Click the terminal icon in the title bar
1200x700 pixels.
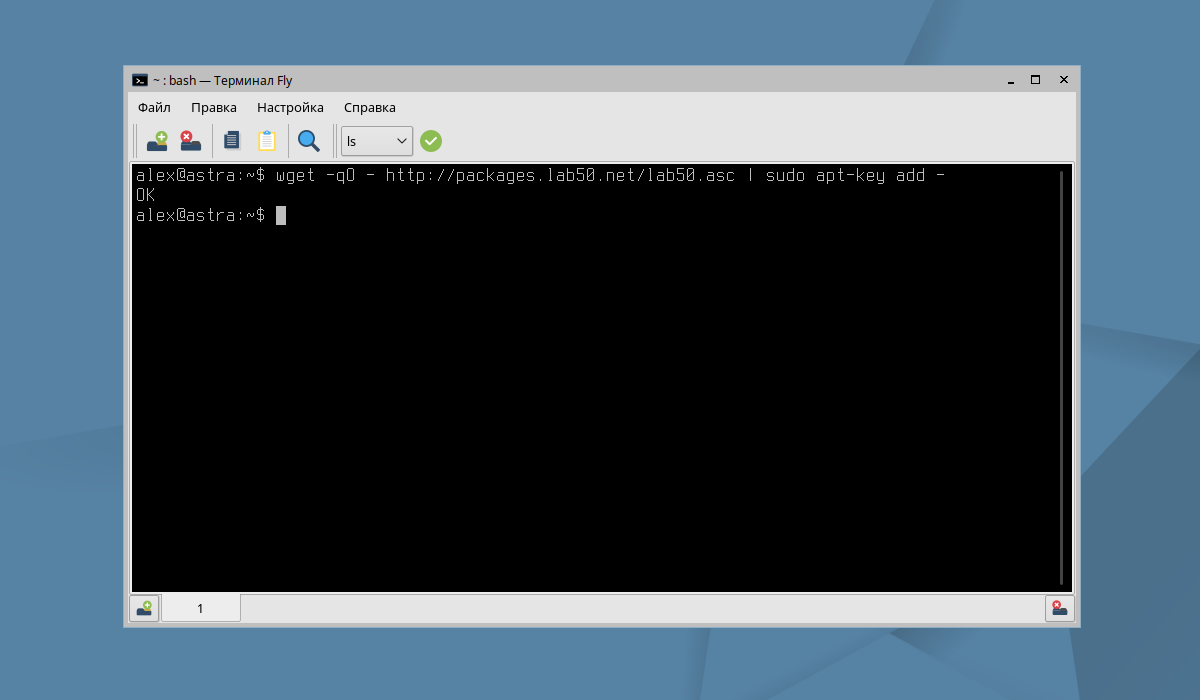click(140, 80)
